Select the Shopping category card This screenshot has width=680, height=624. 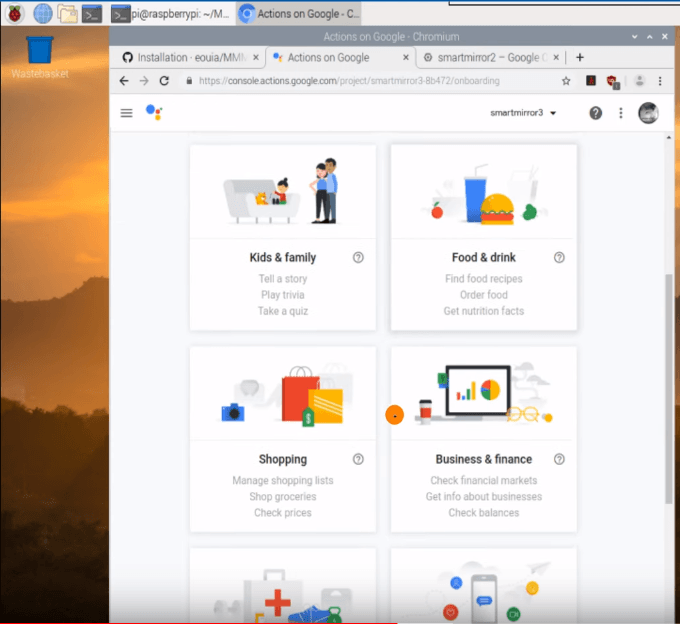pos(283,439)
